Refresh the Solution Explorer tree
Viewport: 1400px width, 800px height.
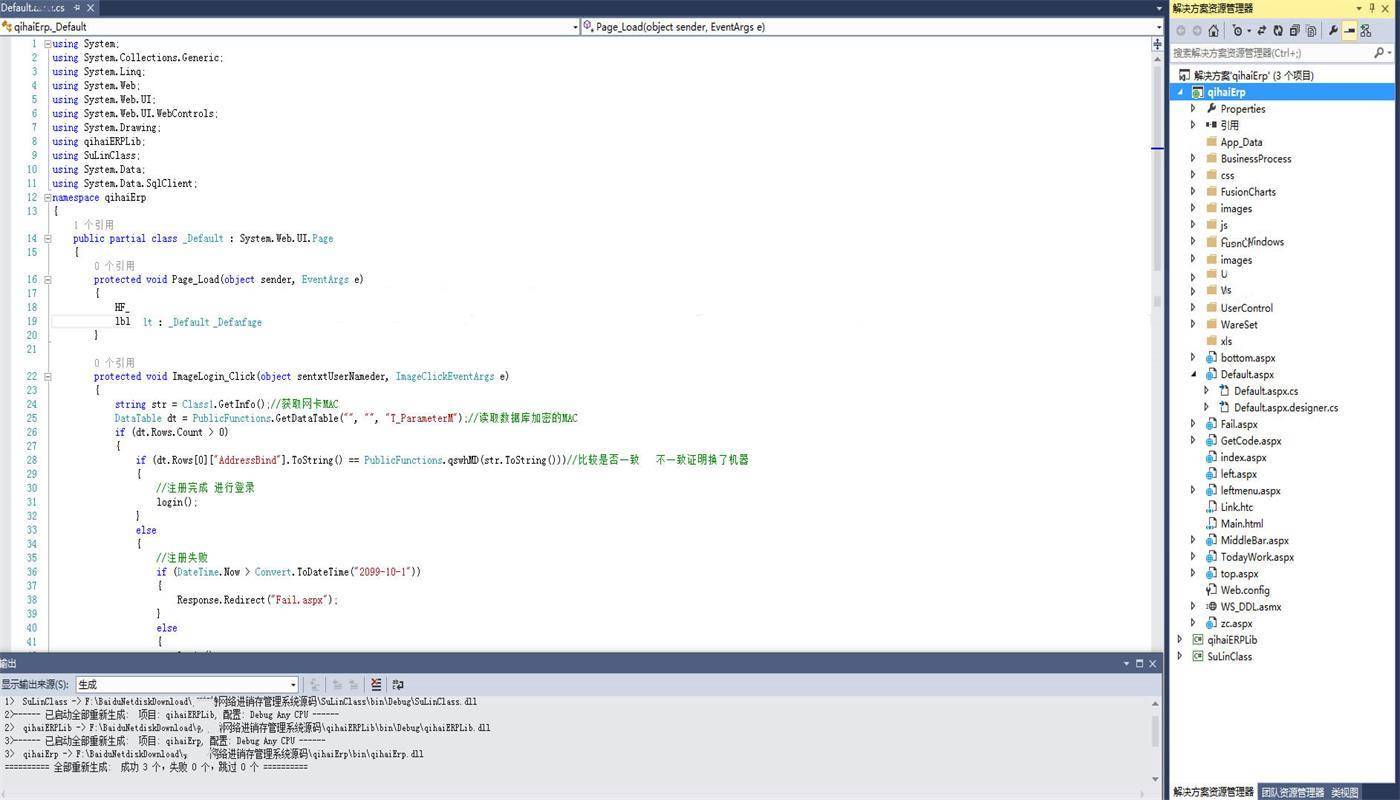(1278, 31)
